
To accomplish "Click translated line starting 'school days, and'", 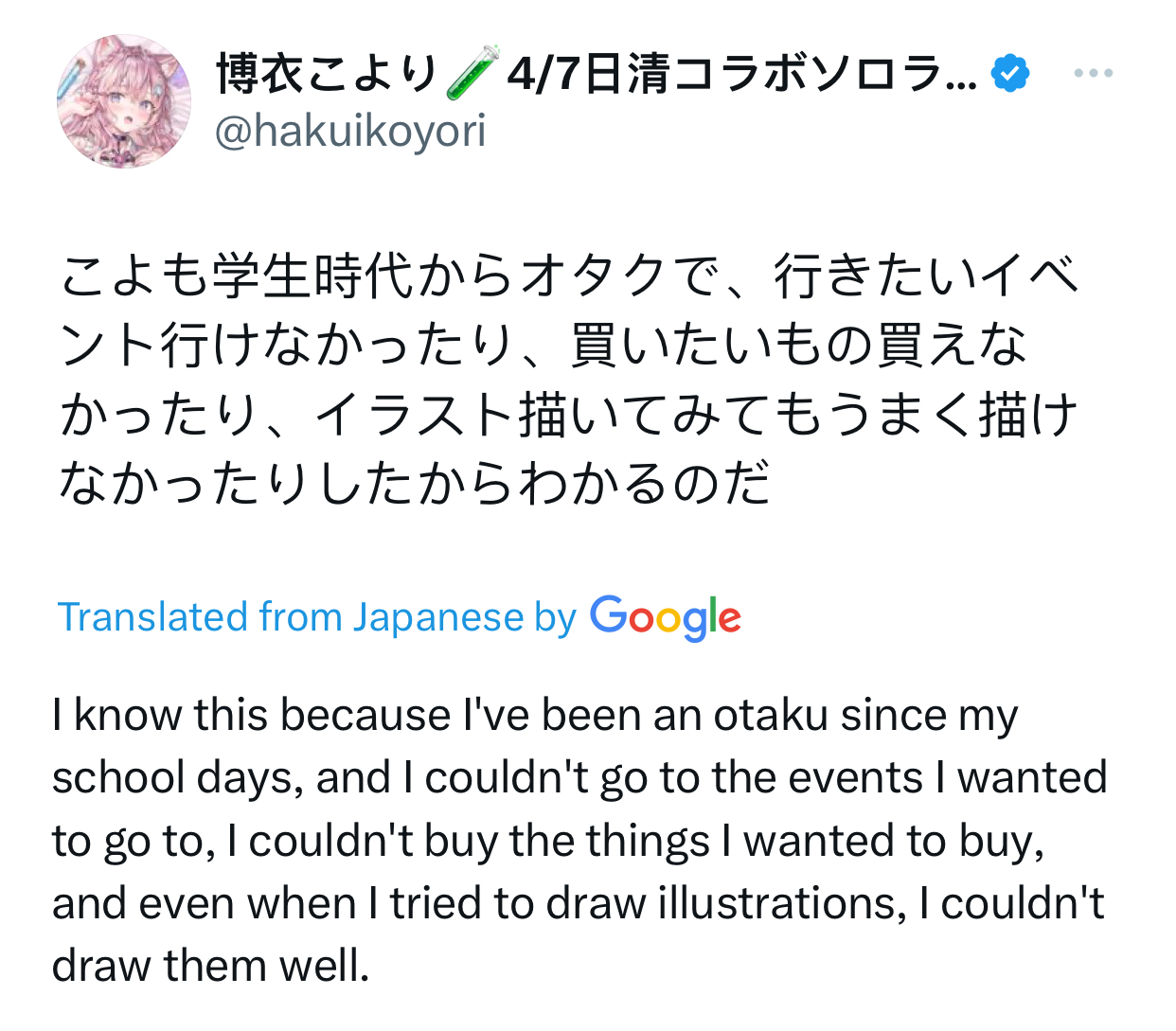I will pos(579,778).
